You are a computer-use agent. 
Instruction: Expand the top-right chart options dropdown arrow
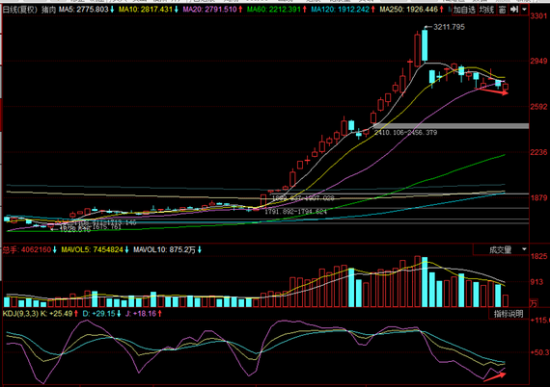(524, 9)
